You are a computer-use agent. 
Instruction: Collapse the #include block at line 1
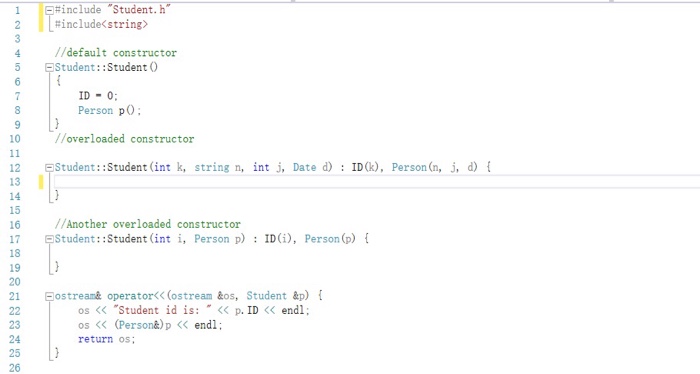[50, 10]
